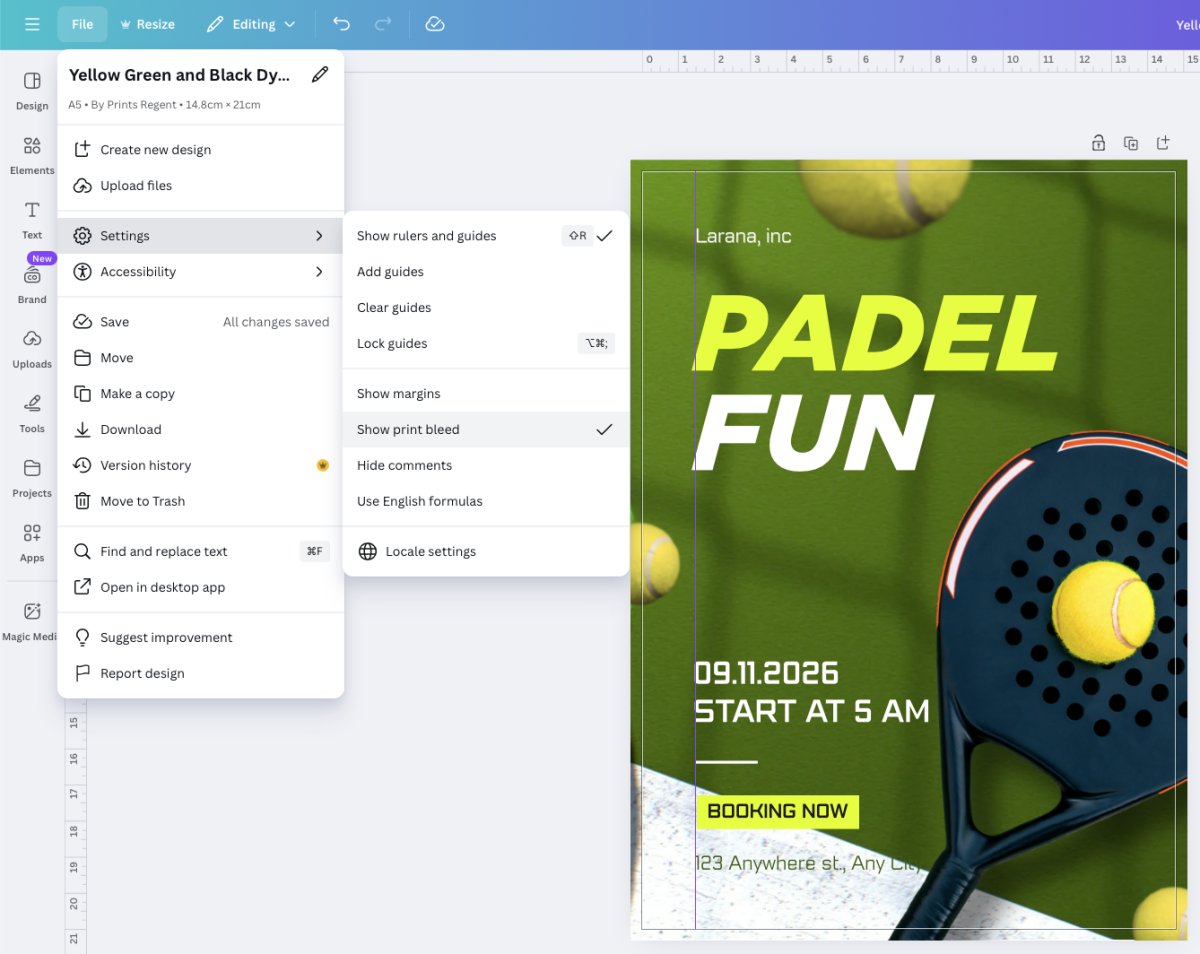
Task: Open the hamburger main menu icon
Action: point(32,24)
